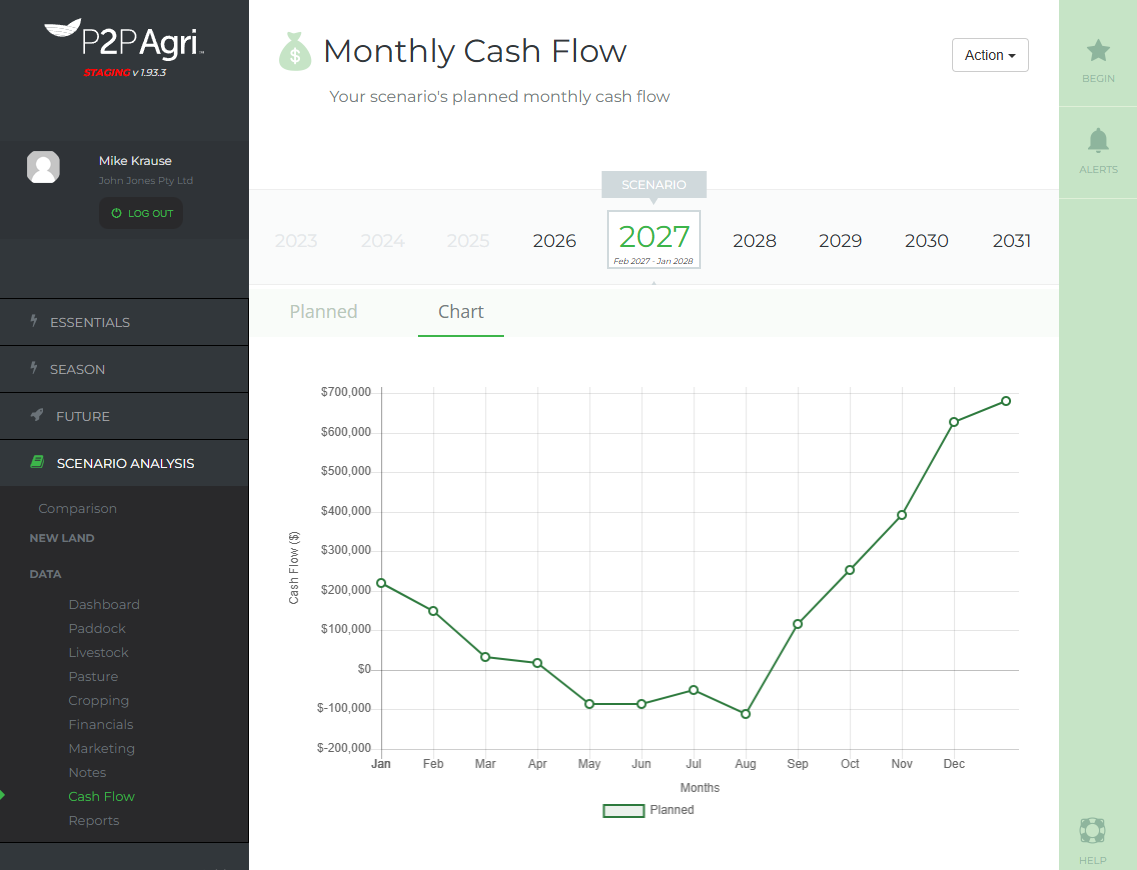Click the Mar data point on chart
This screenshot has width=1137, height=870.
point(485,657)
